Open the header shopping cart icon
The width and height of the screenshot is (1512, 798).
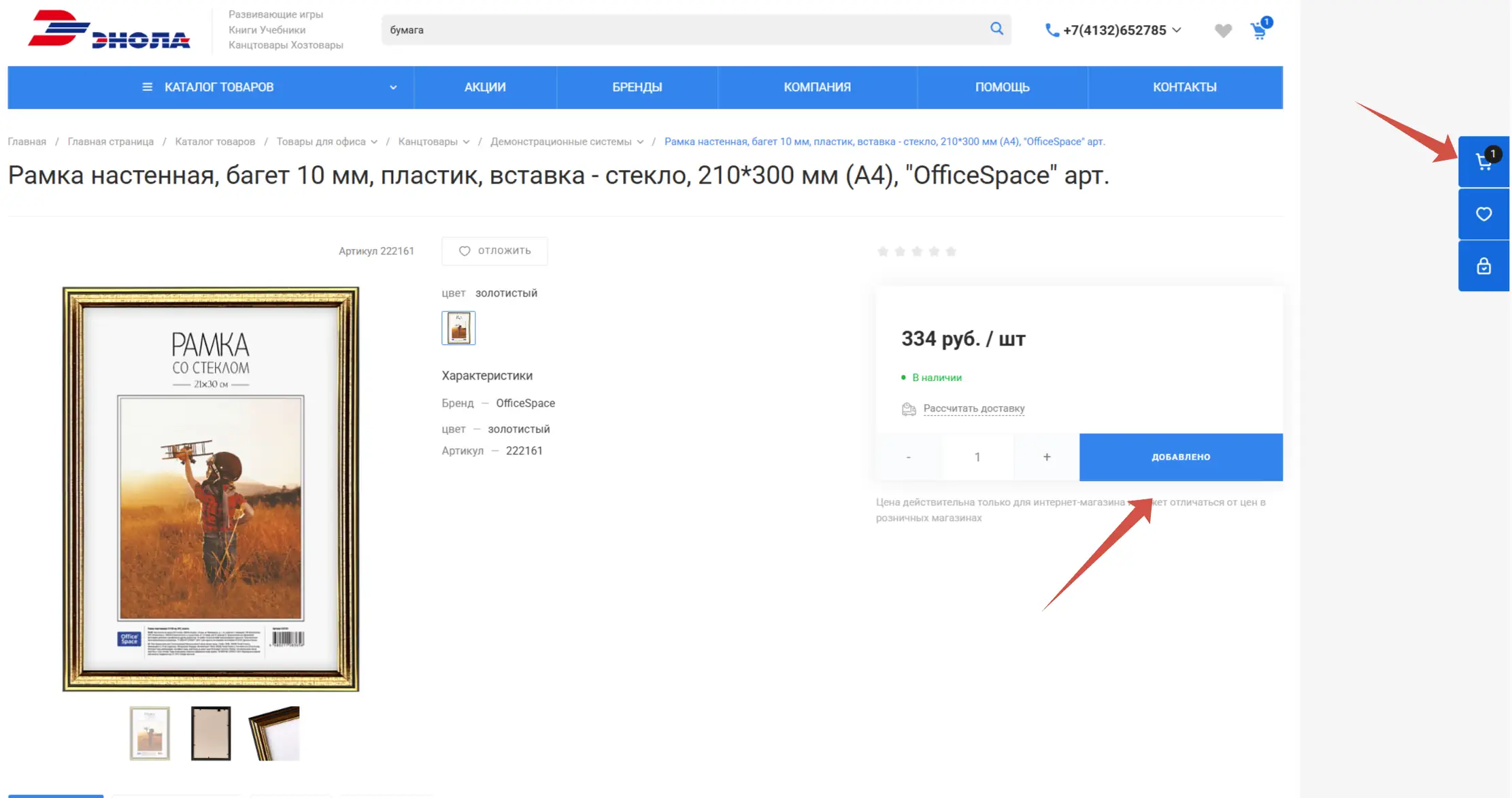[1259, 31]
